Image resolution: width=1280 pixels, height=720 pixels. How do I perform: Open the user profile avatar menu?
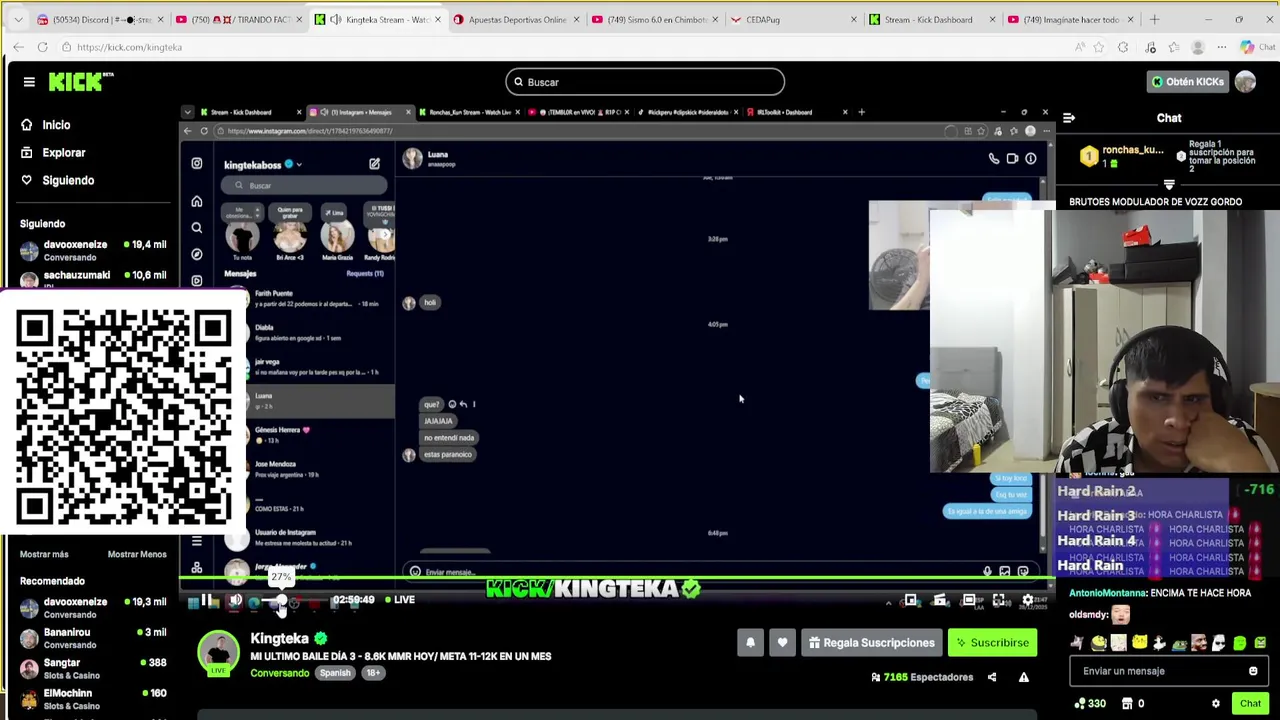1245,82
